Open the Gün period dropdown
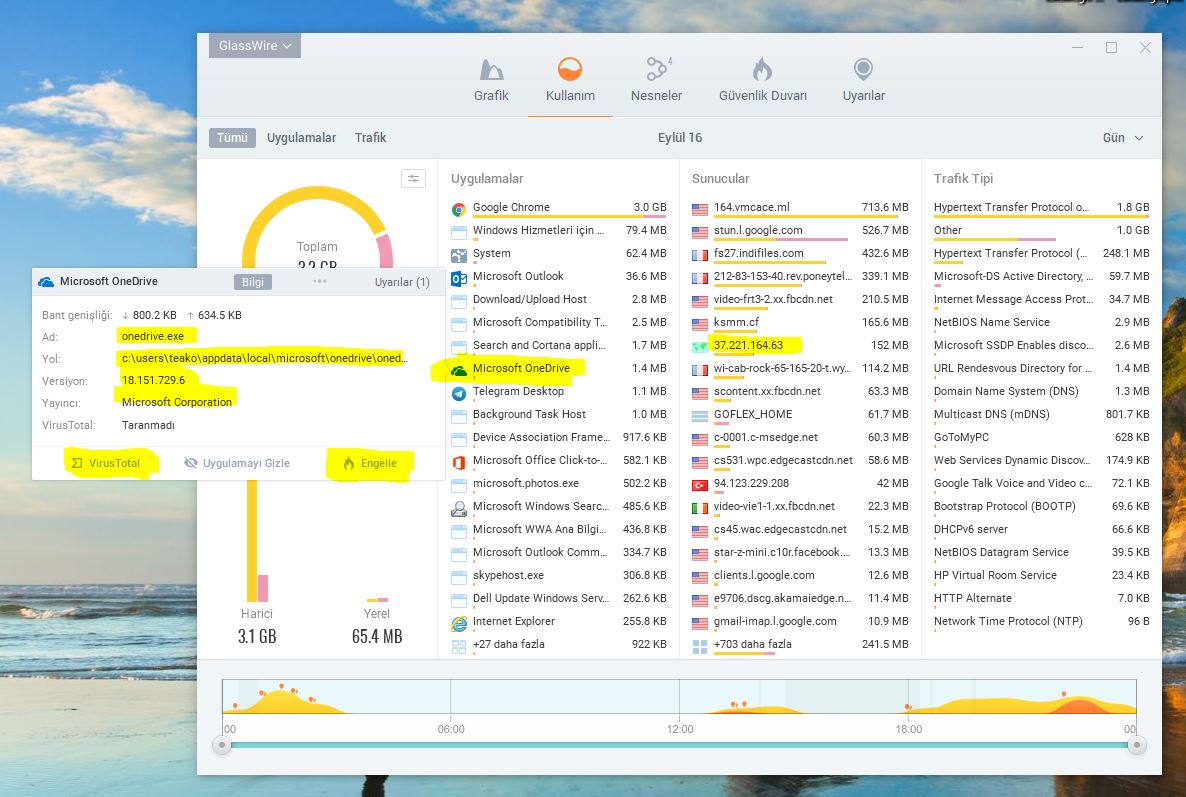 pos(1122,138)
